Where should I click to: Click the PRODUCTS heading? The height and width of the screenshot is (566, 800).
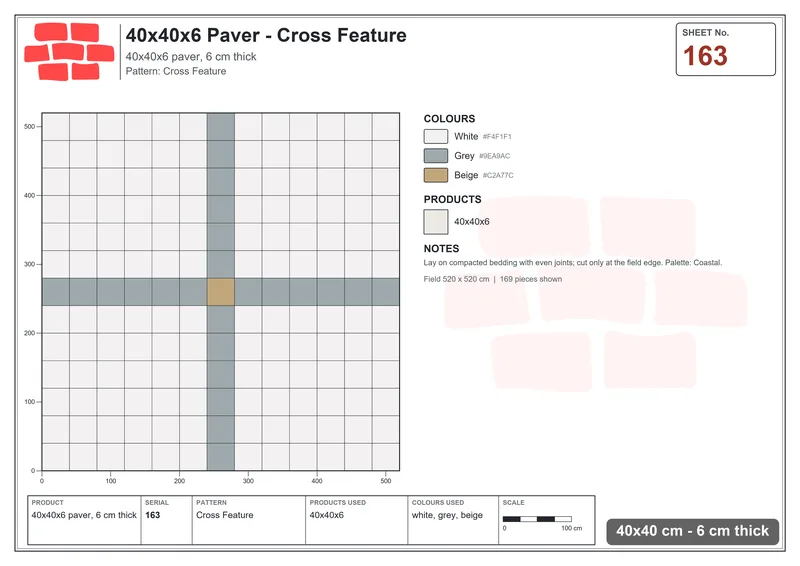coord(453,199)
